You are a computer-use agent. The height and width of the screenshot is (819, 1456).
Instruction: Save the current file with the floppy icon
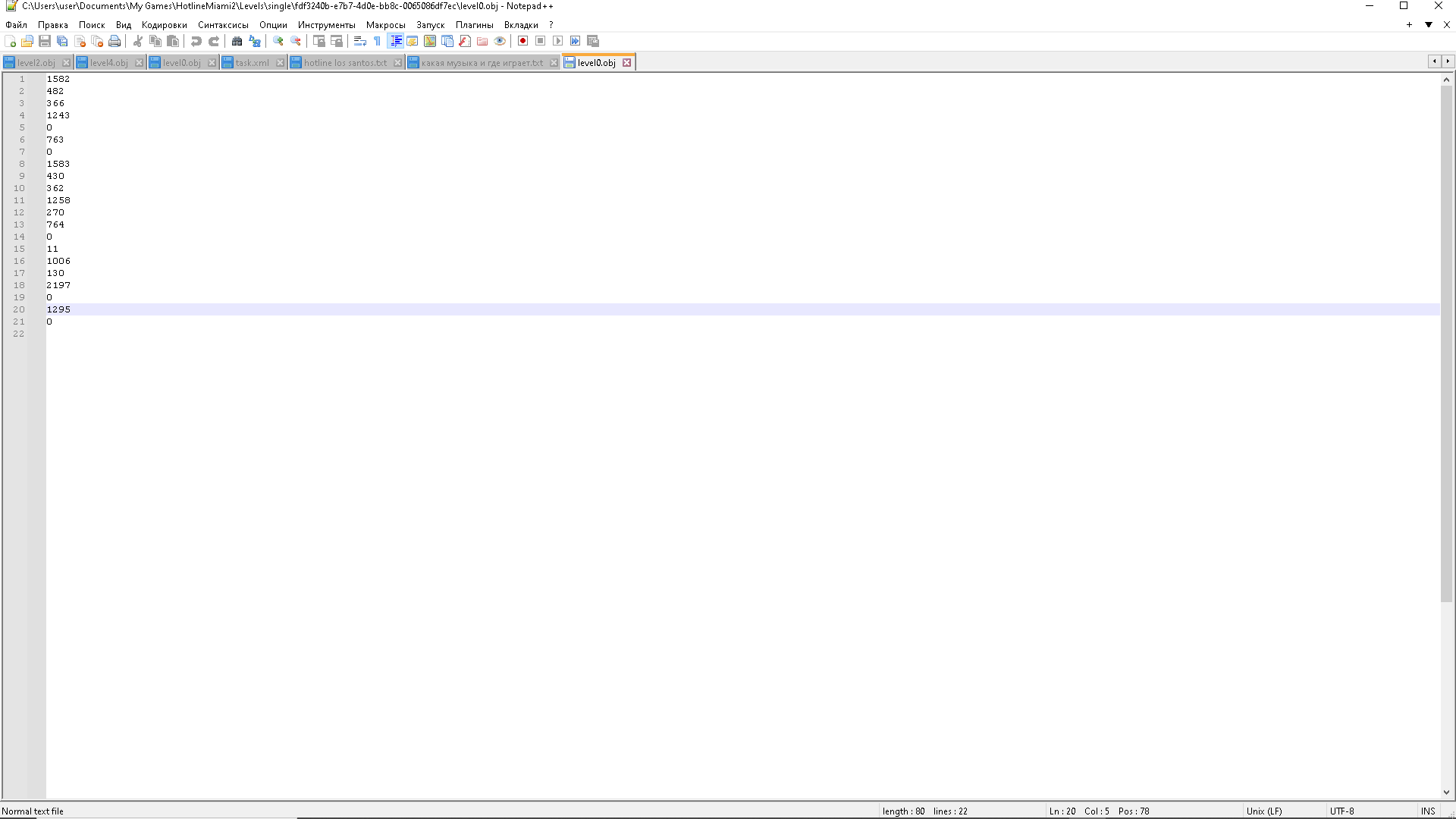click(x=45, y=41)
